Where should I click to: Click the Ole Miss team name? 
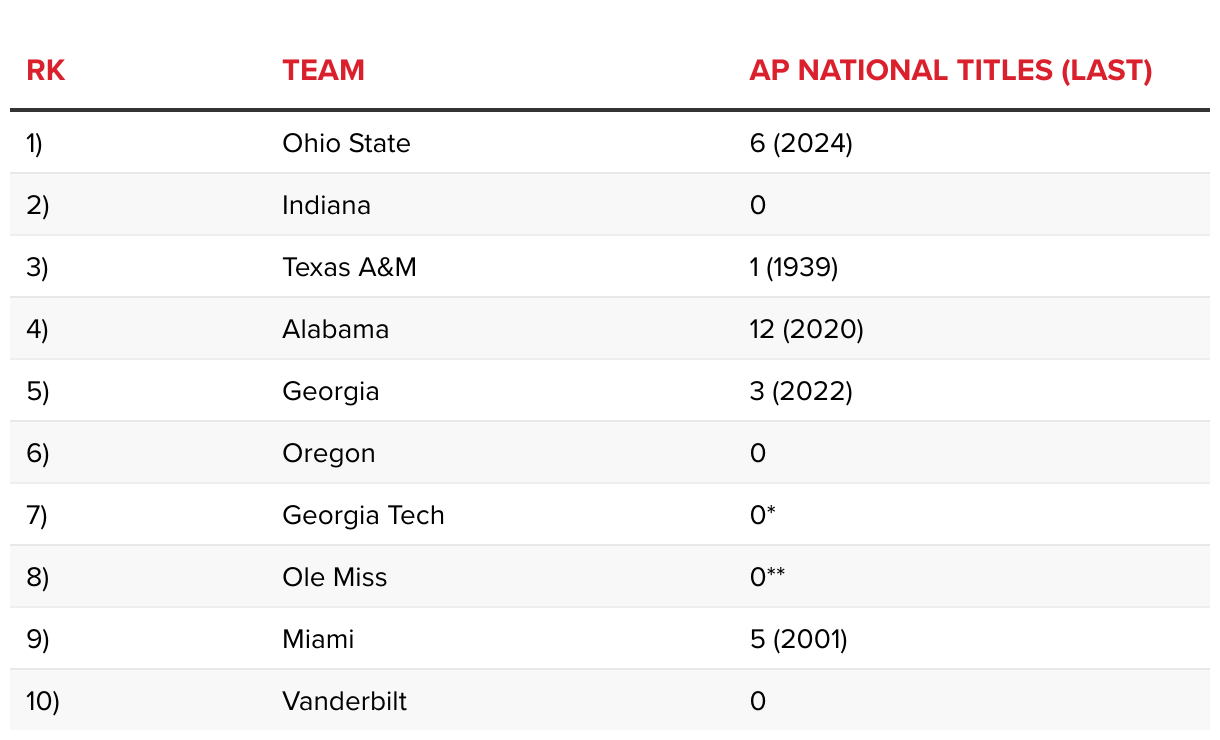point(334,578)
